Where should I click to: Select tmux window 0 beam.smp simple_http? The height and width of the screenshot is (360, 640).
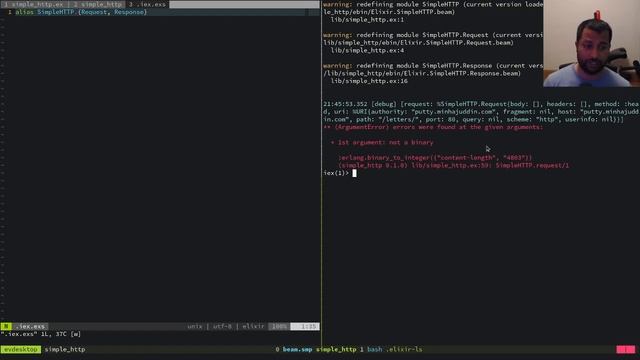(316, 349)
